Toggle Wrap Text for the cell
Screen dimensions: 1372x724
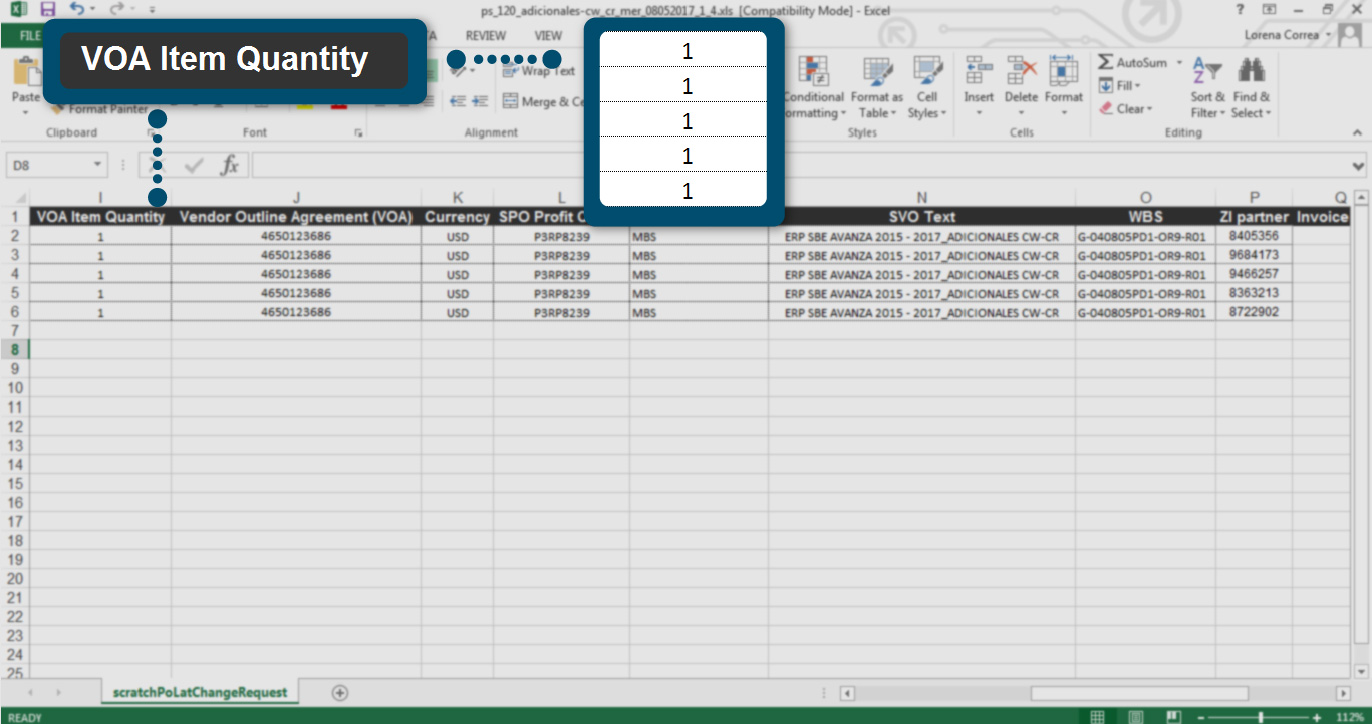(x=540, y=71)
